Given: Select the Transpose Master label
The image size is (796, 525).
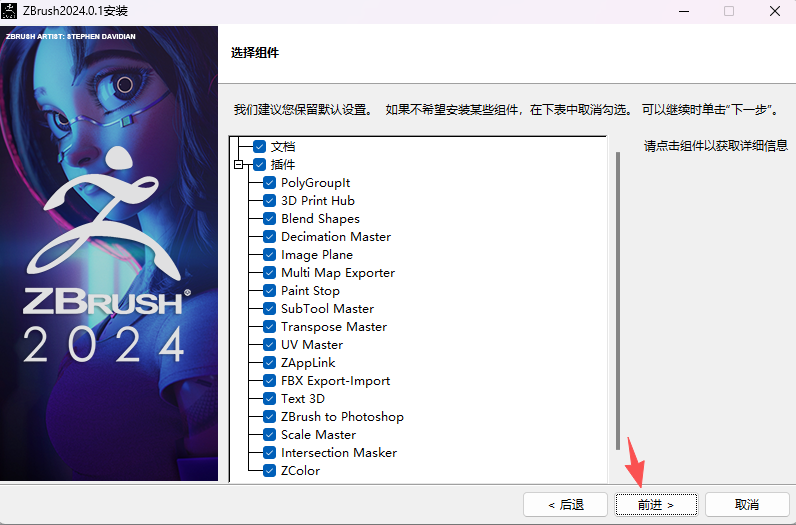Looking at the screenshot, I should tap(334, 326).
